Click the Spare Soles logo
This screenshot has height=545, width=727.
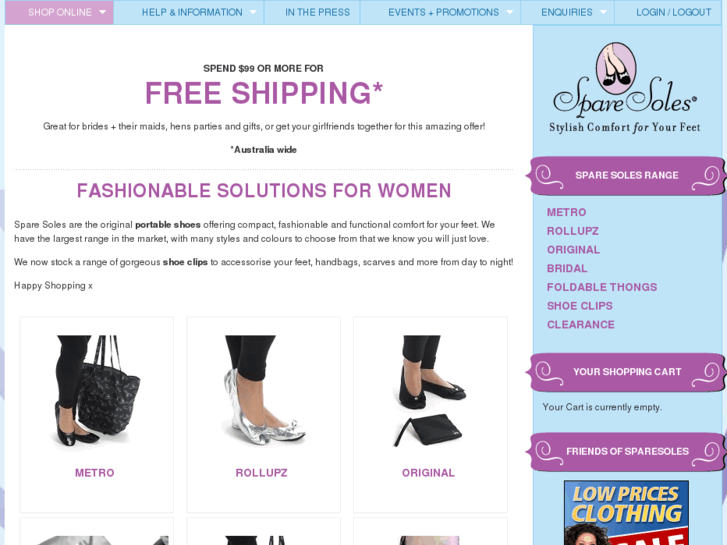coord(625,88)
